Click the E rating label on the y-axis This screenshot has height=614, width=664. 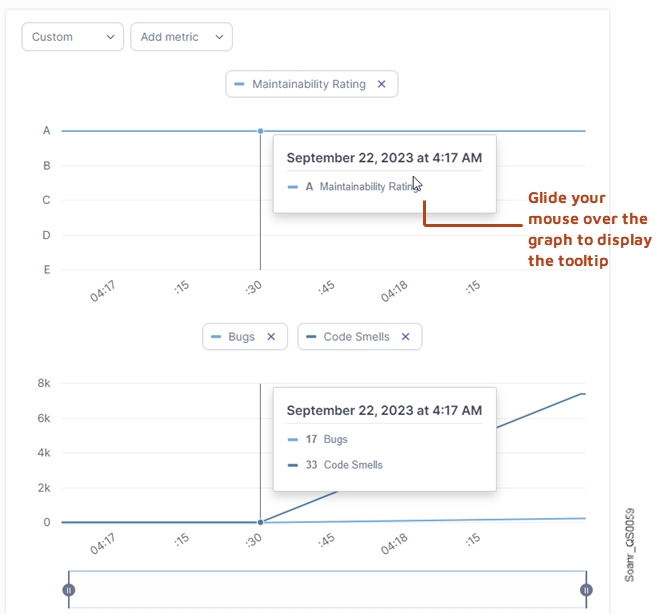(46, 270)
